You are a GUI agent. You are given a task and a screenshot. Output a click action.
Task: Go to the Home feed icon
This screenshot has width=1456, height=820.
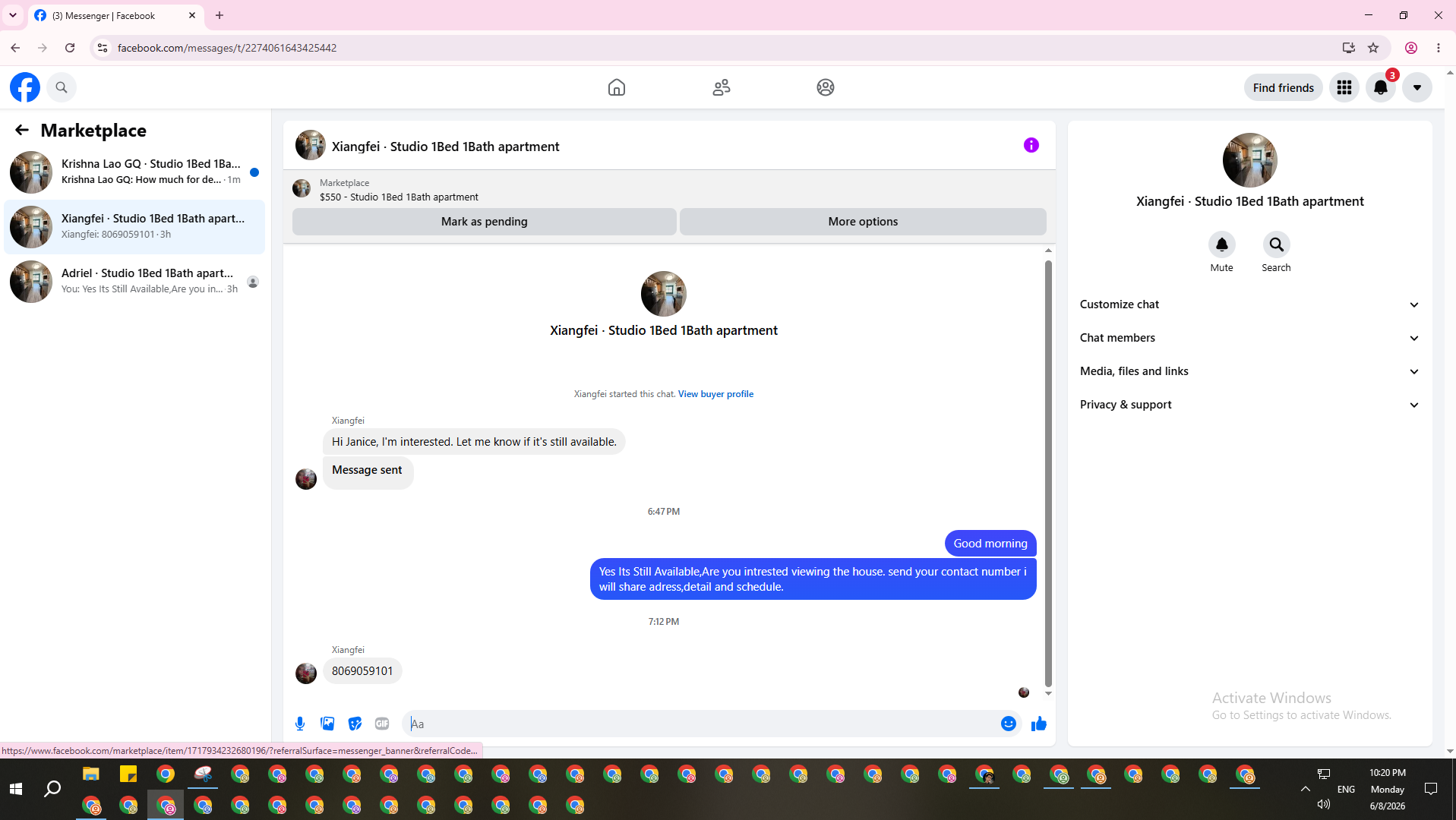click(x=617, y=87)
